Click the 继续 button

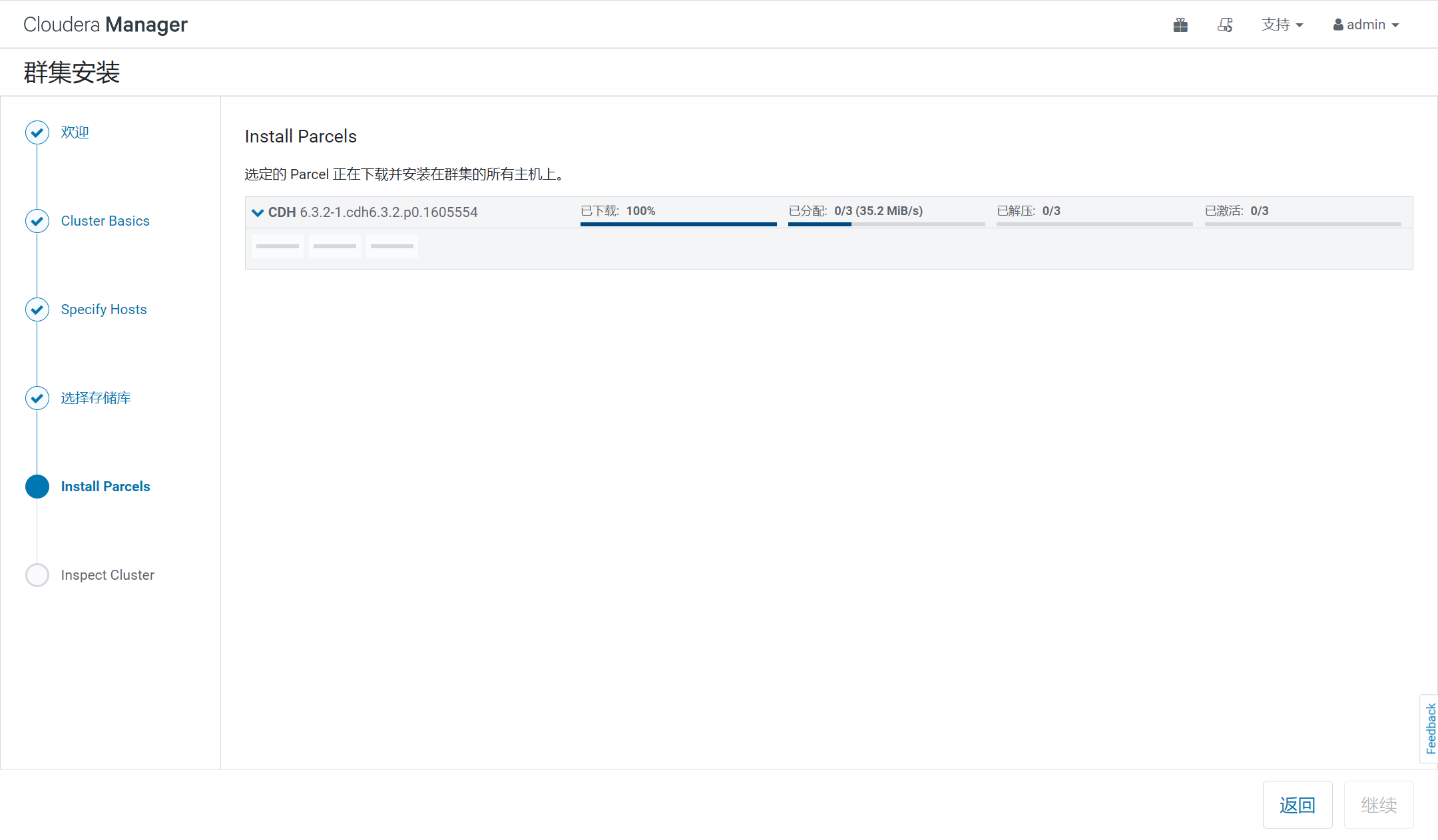pos(1378,805)
